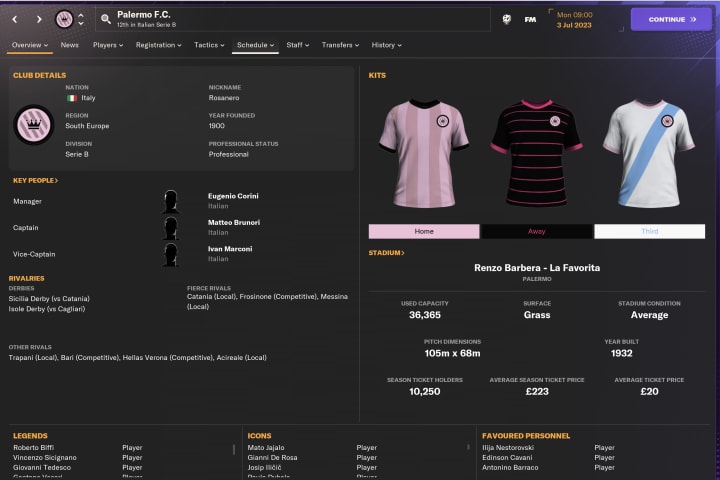Select legend Giovanni Tedesco
The height and width of the screenshot is (480, 720).
click(42, 468)
